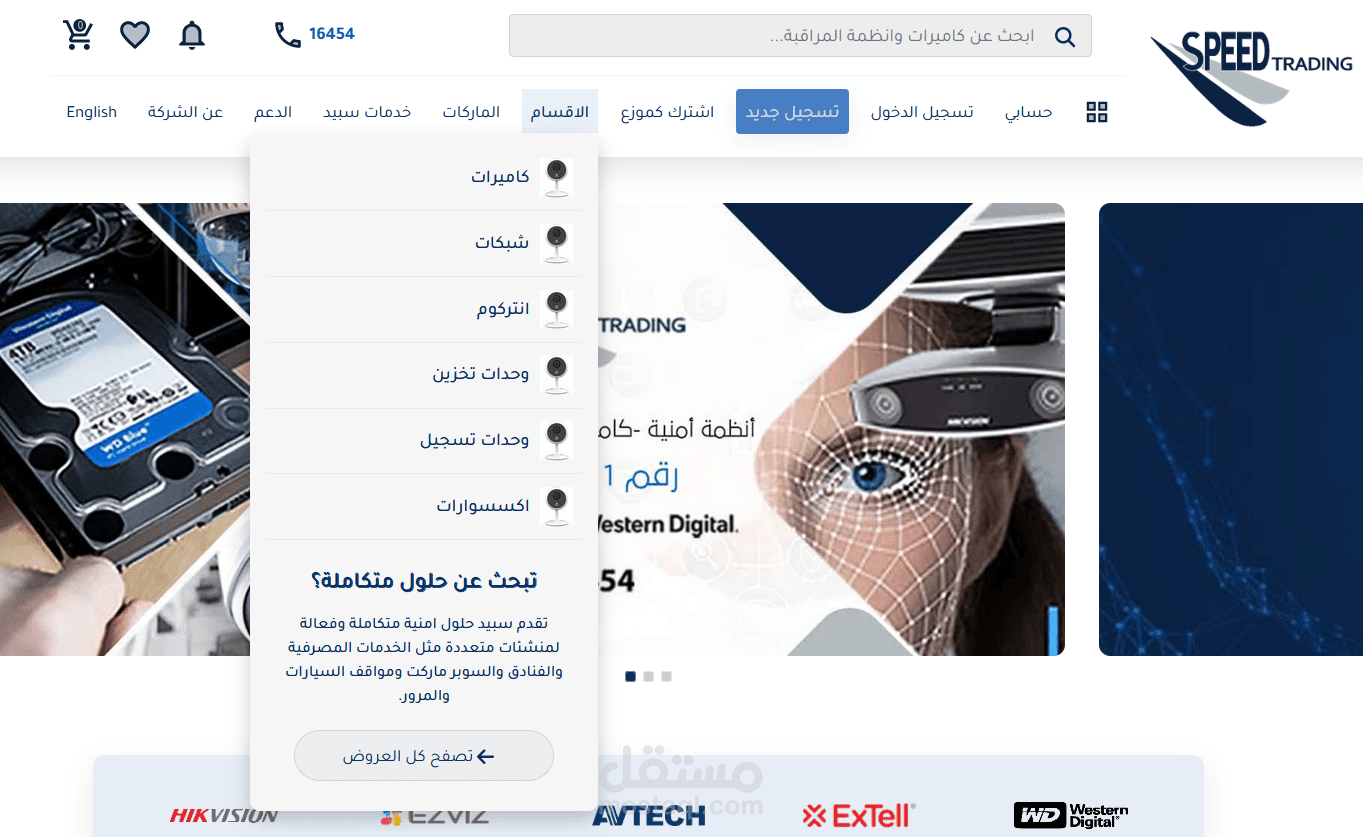The width and height of the screenshot is (1363, 837).
Task: Expand the خدمات سبيد menu
Action: (367, 111)
